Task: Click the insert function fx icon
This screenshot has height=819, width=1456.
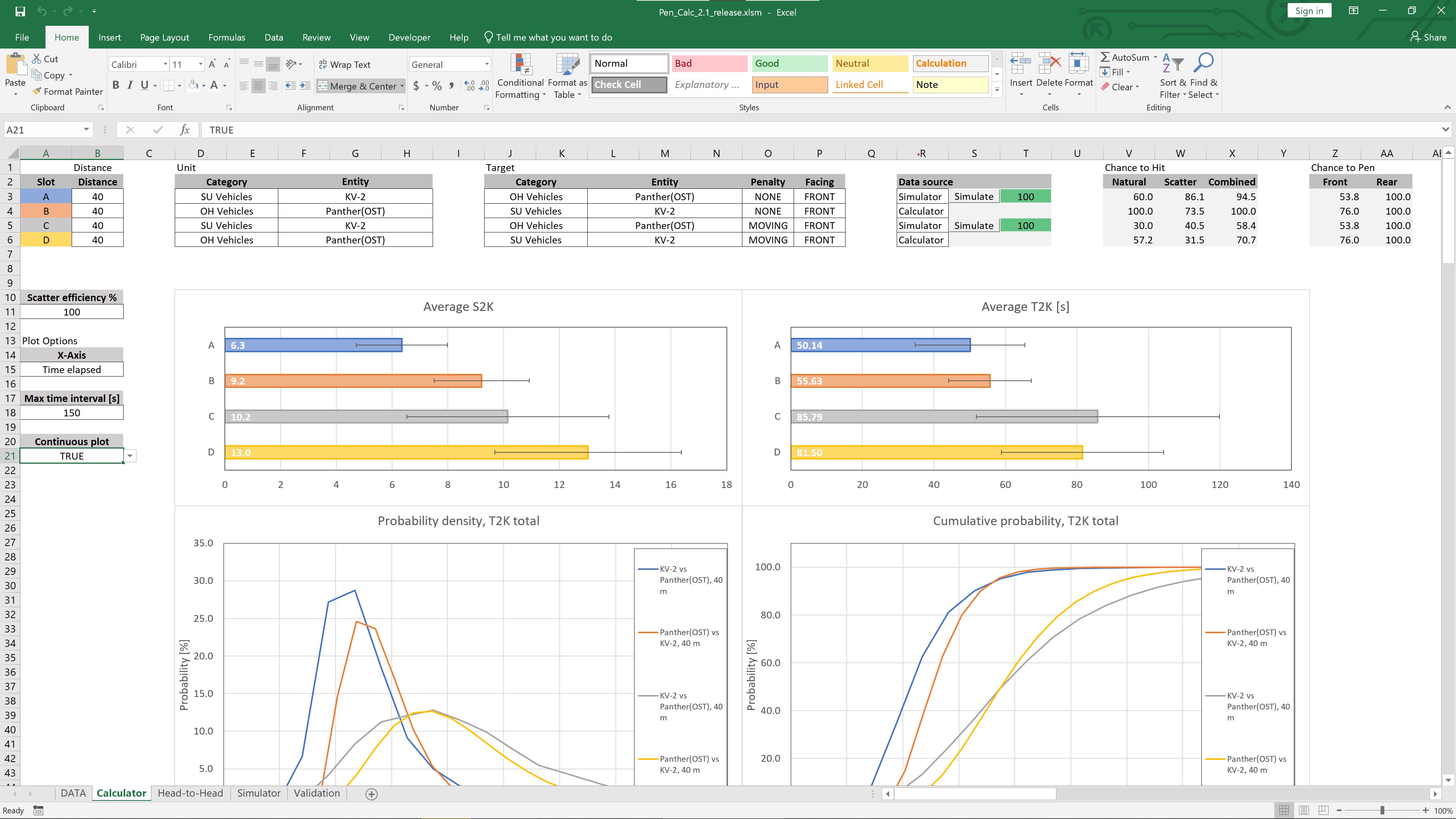Action: tap(185, 130)
